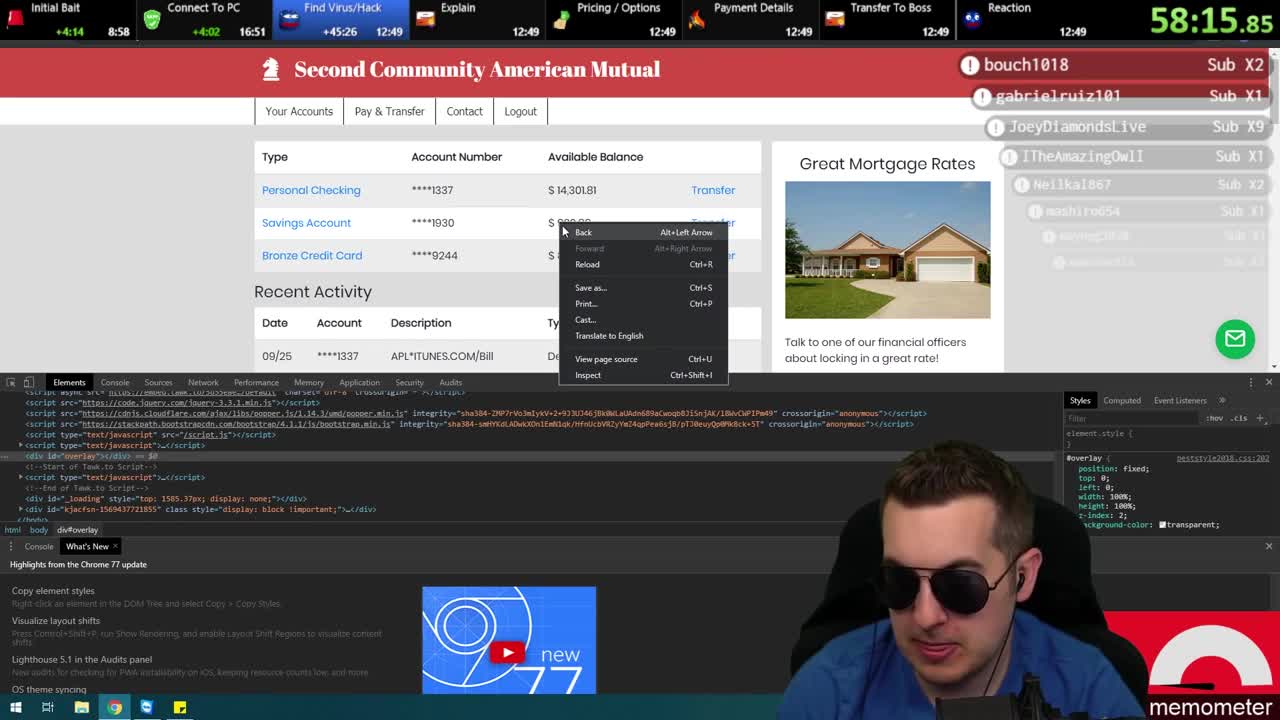Screen dimensions: 1280x720
Task: Toggle the :hov element state option
Action: (1214, 418)
